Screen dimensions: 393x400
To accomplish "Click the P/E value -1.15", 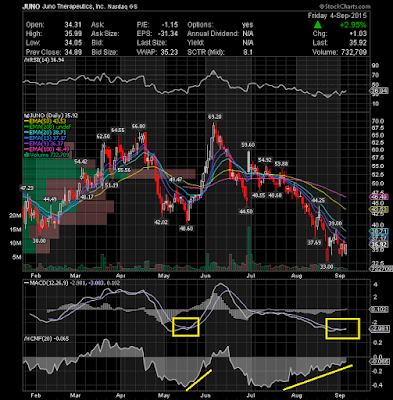I will (x=169, y=25).
